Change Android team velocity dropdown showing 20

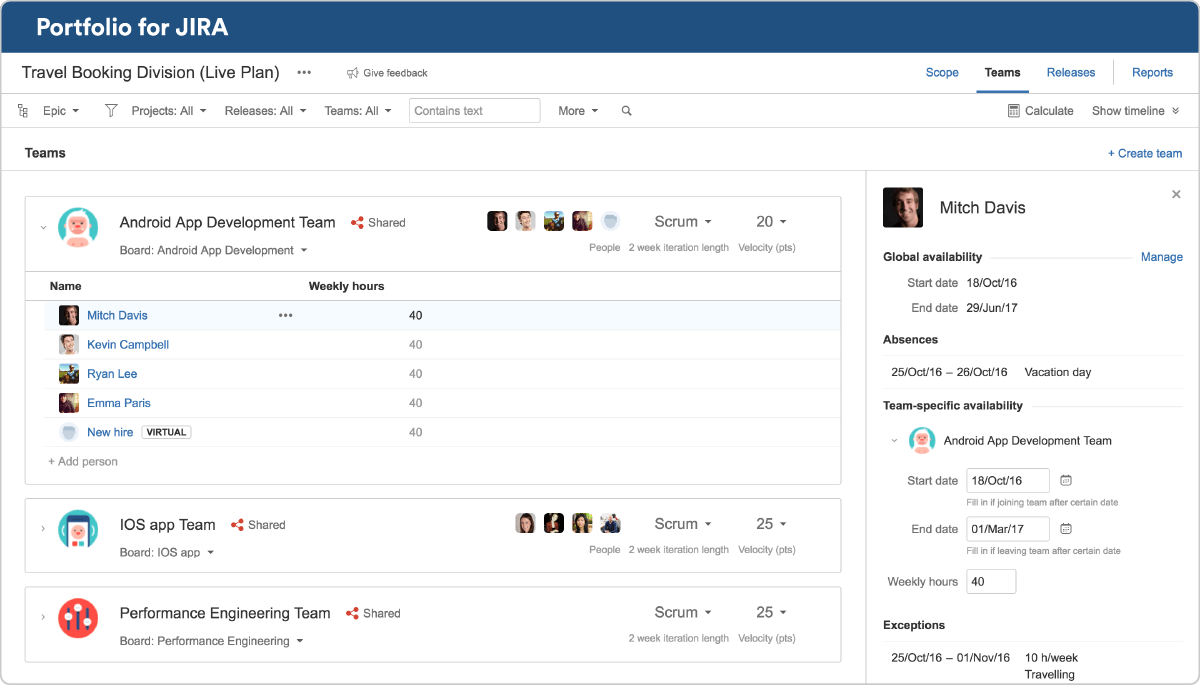(x=771, y=222)
